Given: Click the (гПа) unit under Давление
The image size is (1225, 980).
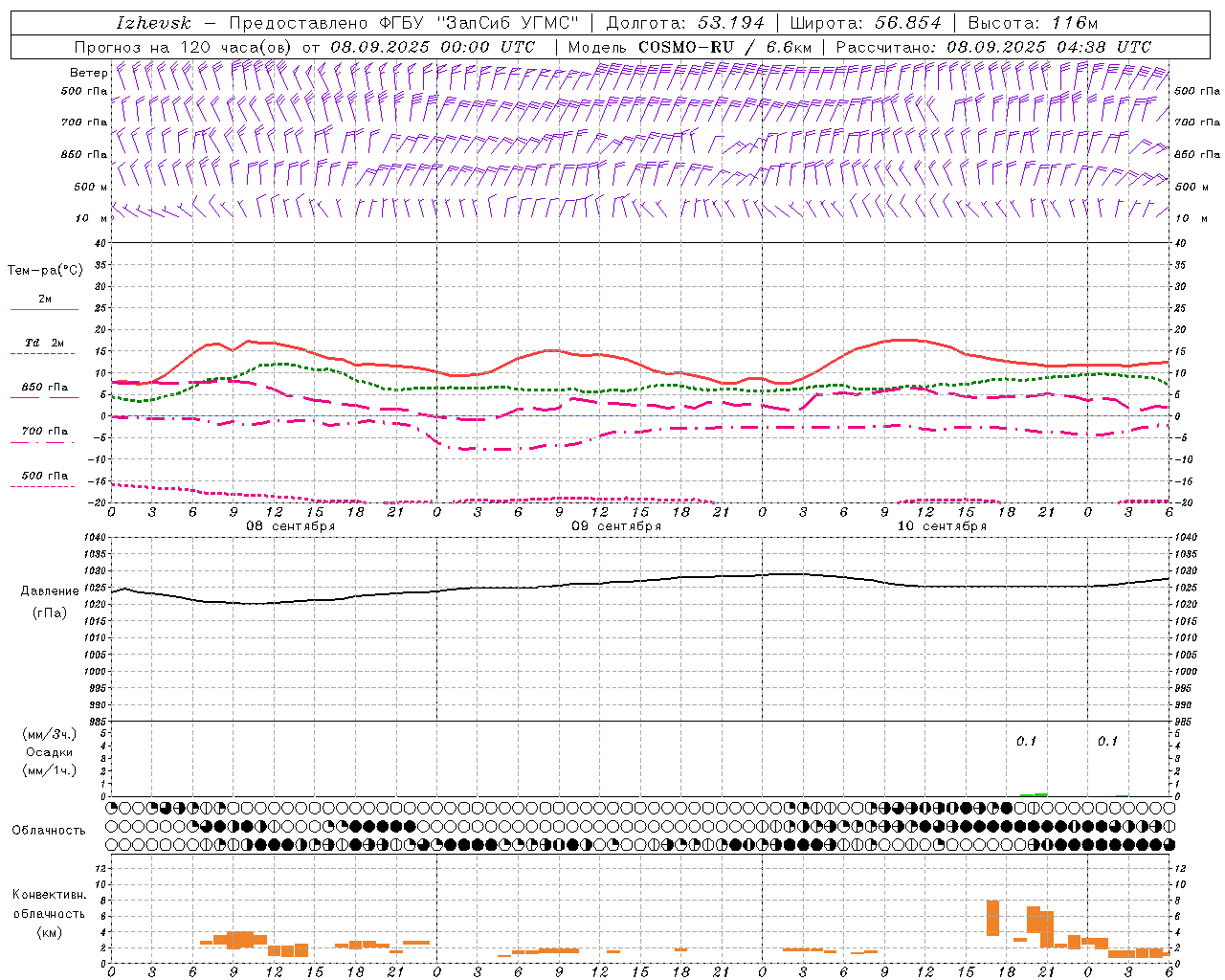Looking at the screenshot, I should pos(50,612).
